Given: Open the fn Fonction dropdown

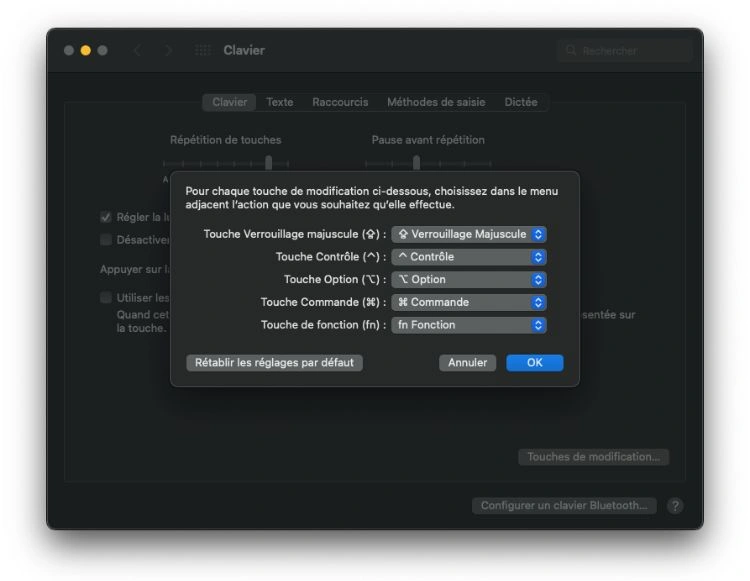Looking at the screenshot, I should point(469,325).
